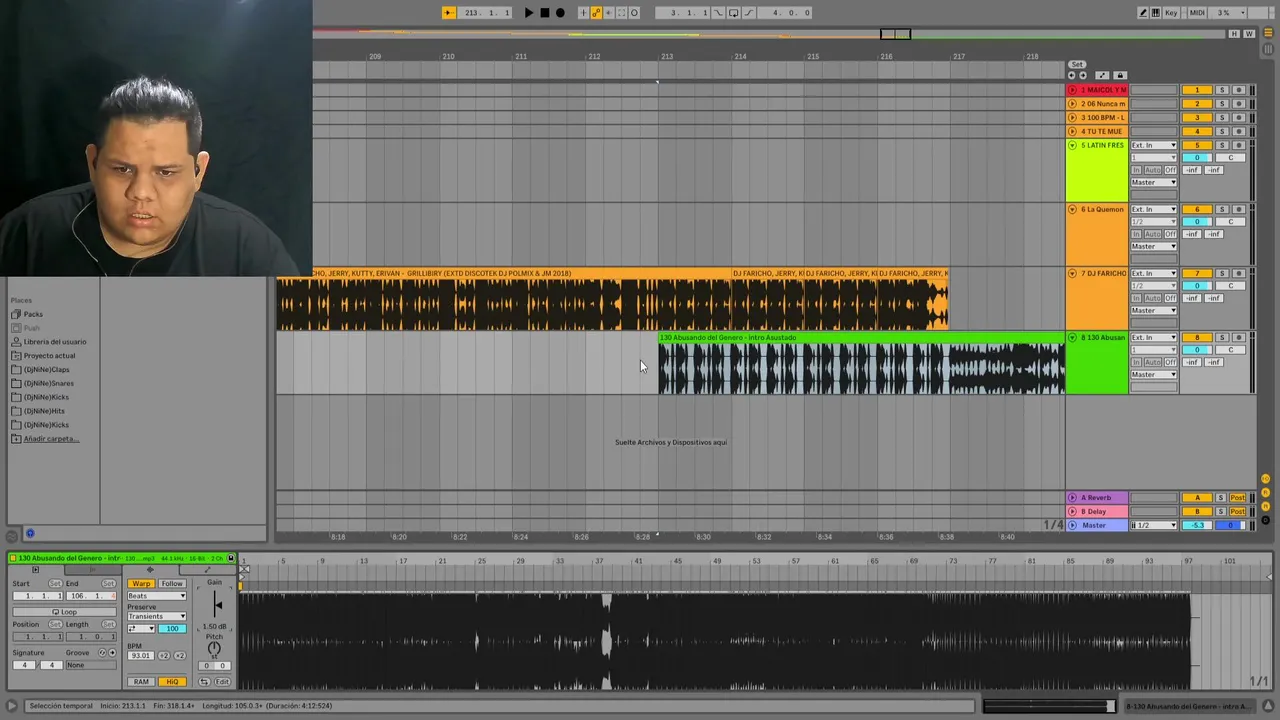Adjust the clip Gain slider
The width and height of the screenshot is (1280, 720).
[215, 604]
